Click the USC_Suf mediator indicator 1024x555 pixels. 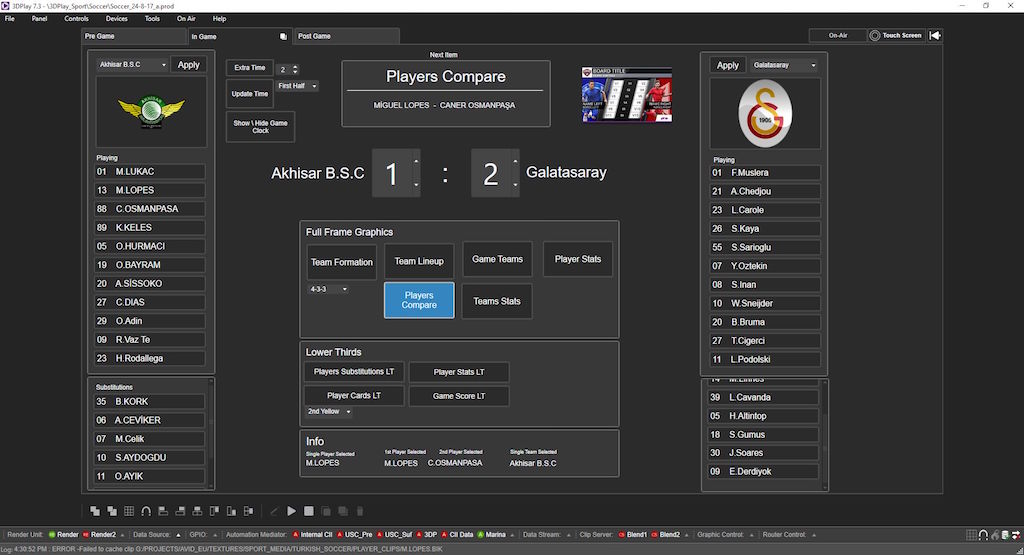coord(394,534)
